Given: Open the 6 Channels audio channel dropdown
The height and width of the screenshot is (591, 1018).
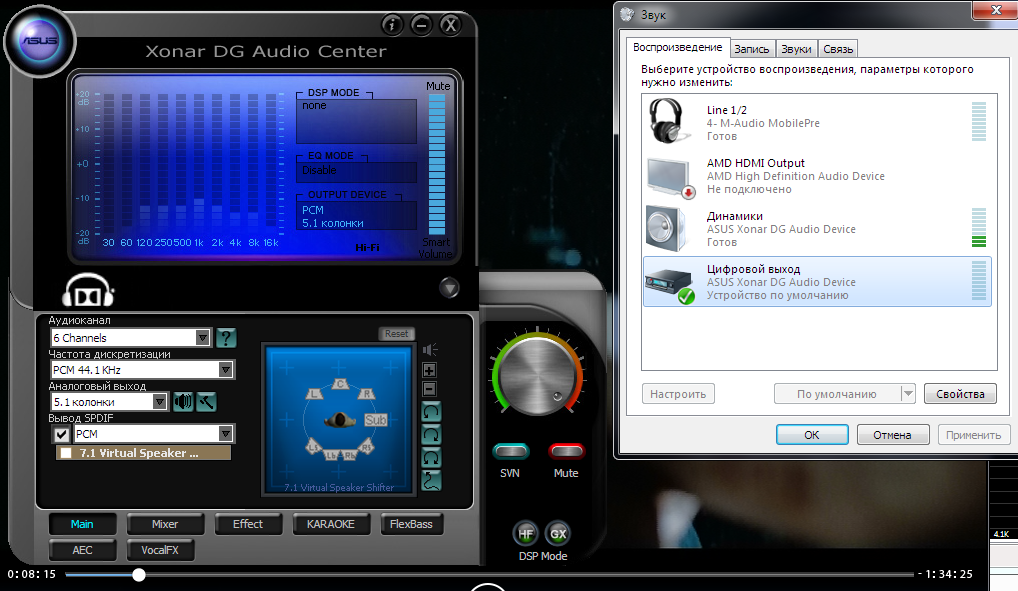Looking at the screenshot, I should 203,338.
